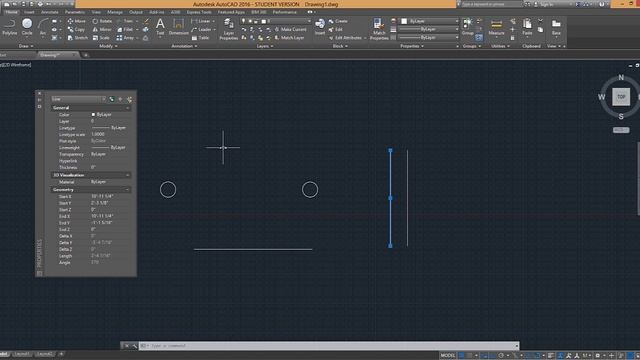Switch to the Drawing1 file tab
640x360 pixels.
[x=57, y=55]
